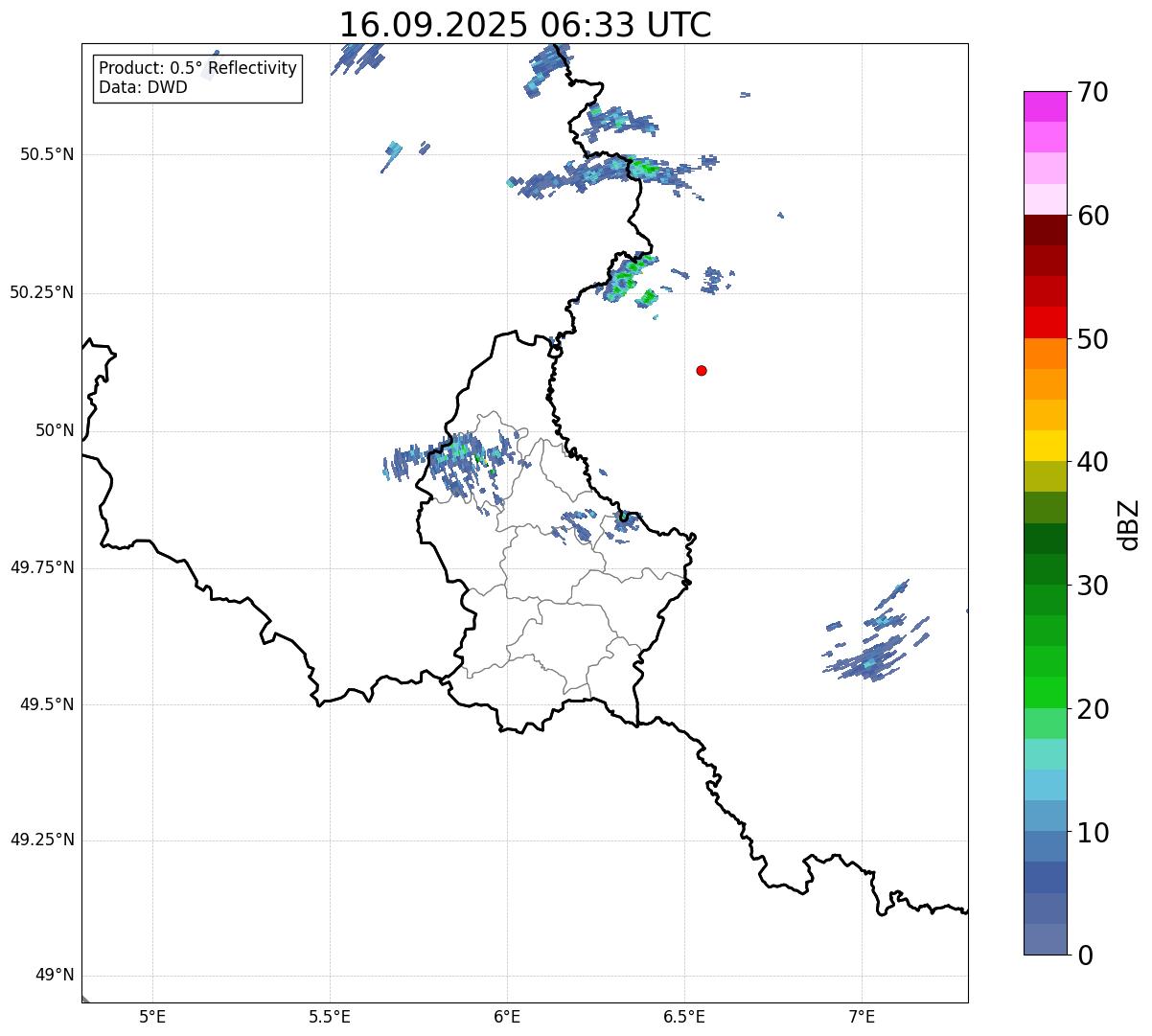Click the 50.25°N latitude label
The image size is (1152, 1036).
[x=42, y=292]
